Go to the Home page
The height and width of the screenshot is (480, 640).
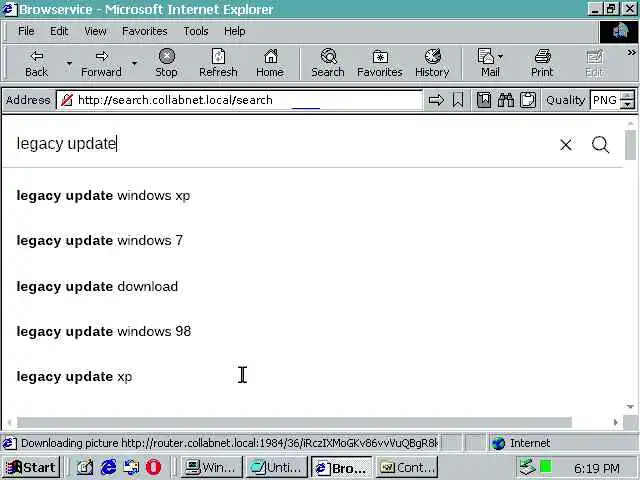(270, 63)
